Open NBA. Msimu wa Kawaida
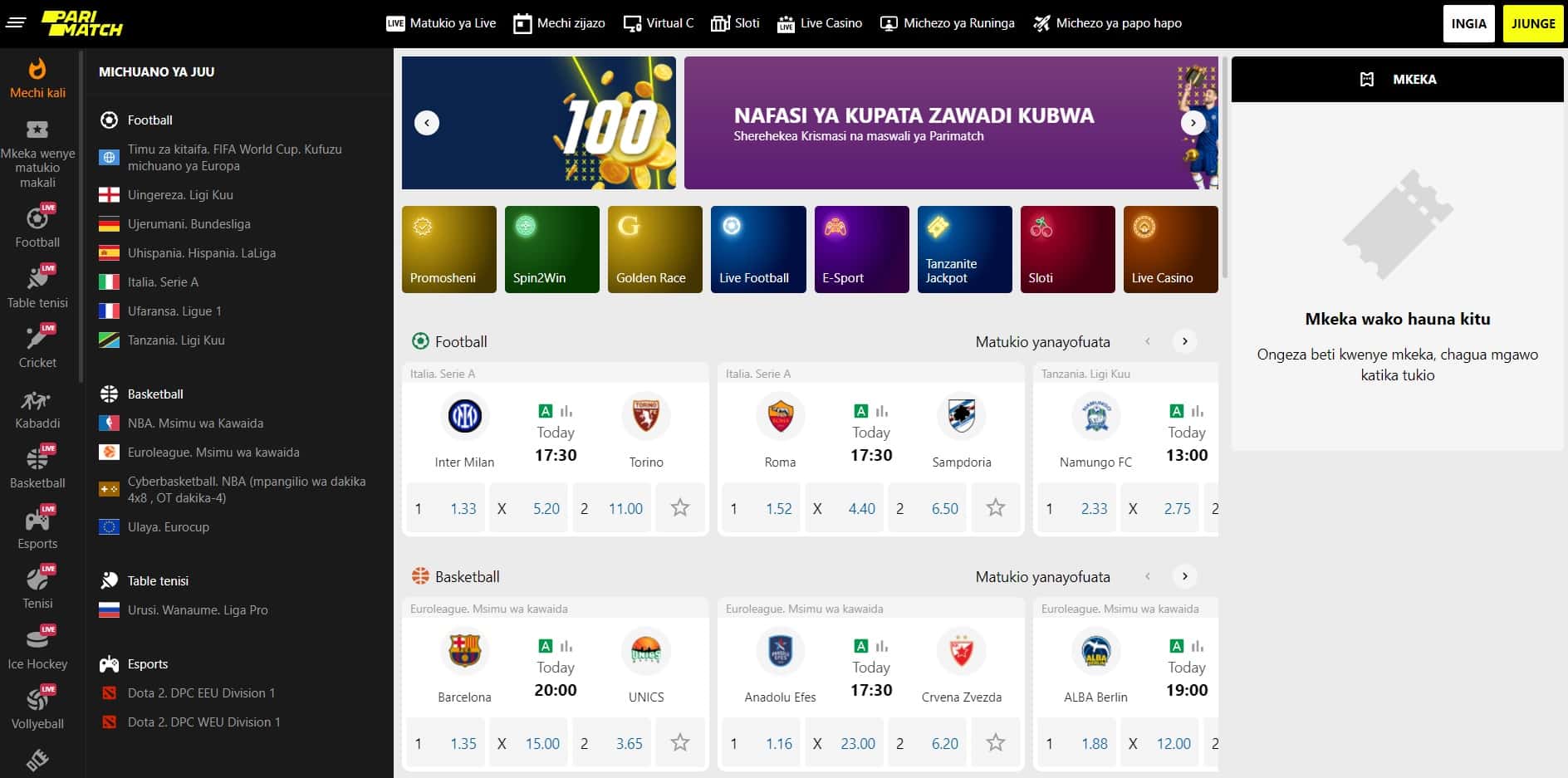 coord(195,423)
